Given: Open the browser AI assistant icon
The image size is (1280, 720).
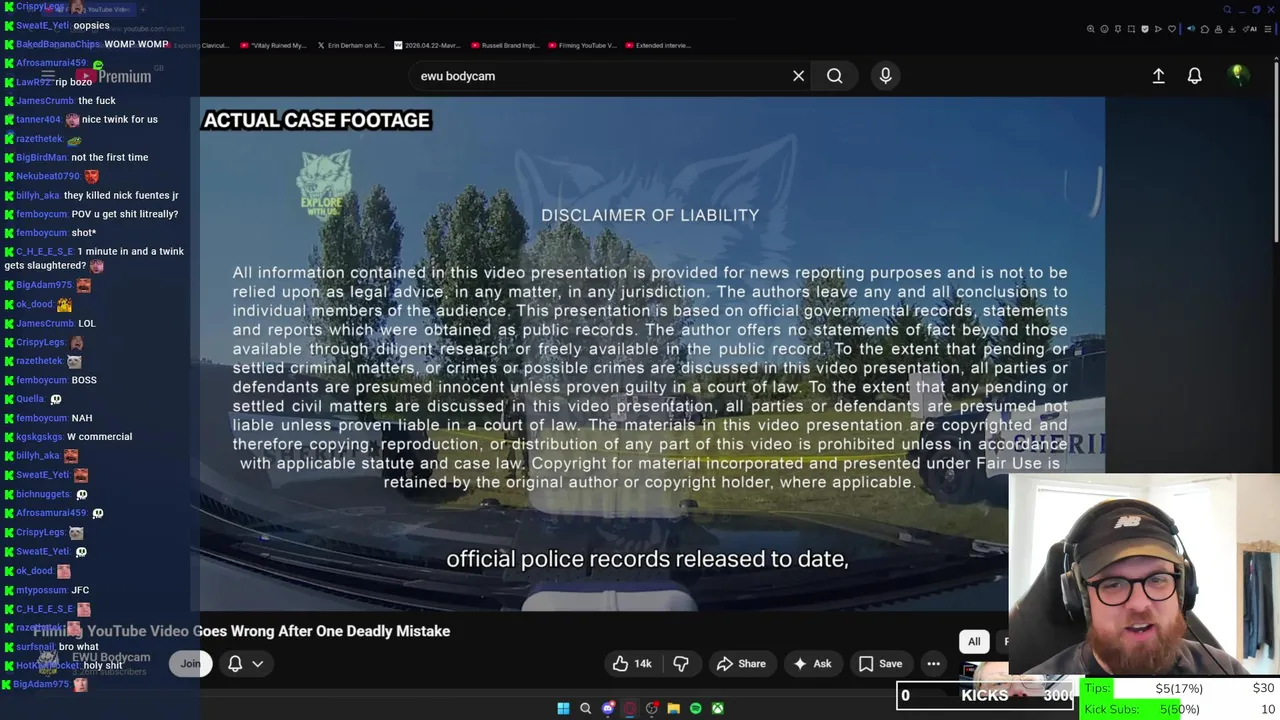Looking at the screenshot, I should tap(1250, 29).
